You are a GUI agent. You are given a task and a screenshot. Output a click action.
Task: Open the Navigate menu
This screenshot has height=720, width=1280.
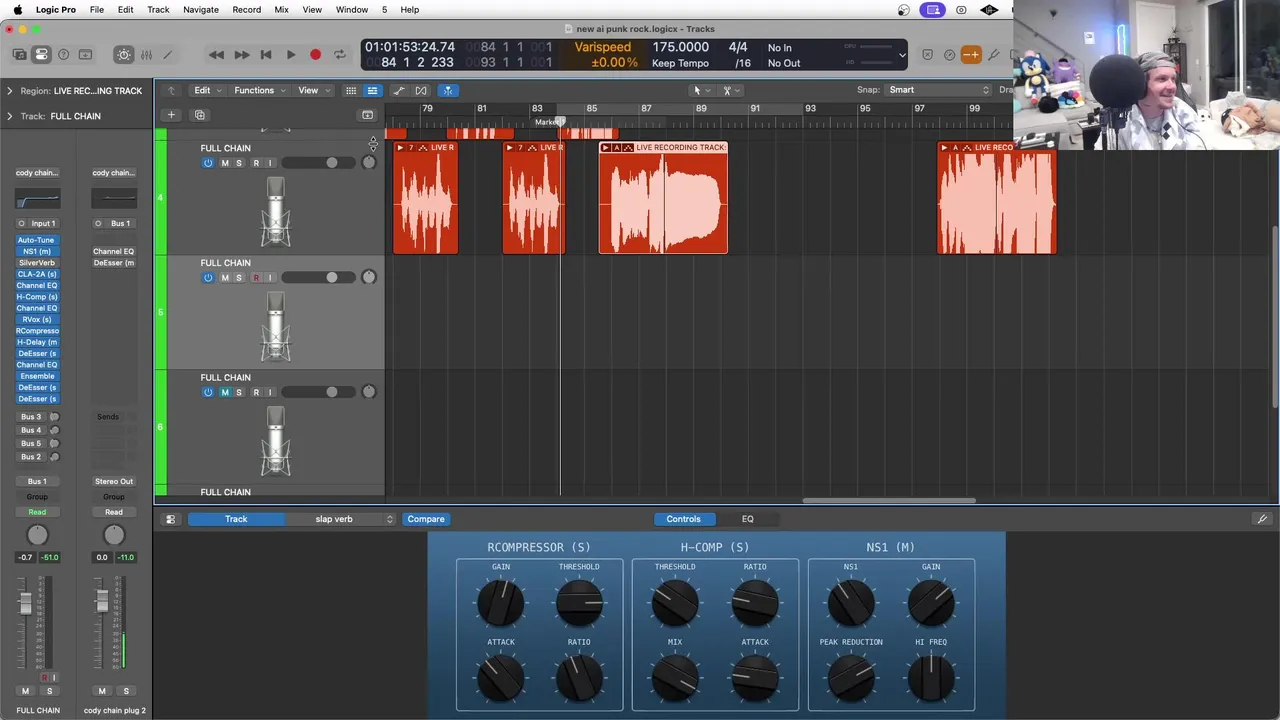pos(201,10)
